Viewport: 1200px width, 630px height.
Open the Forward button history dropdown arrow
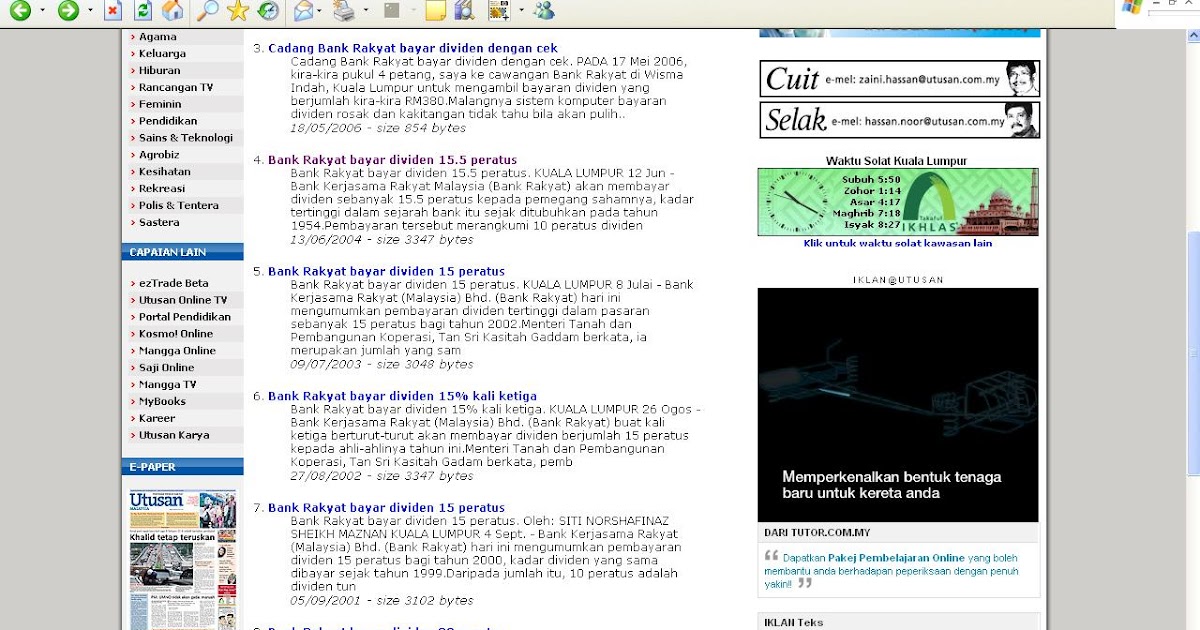90,11
